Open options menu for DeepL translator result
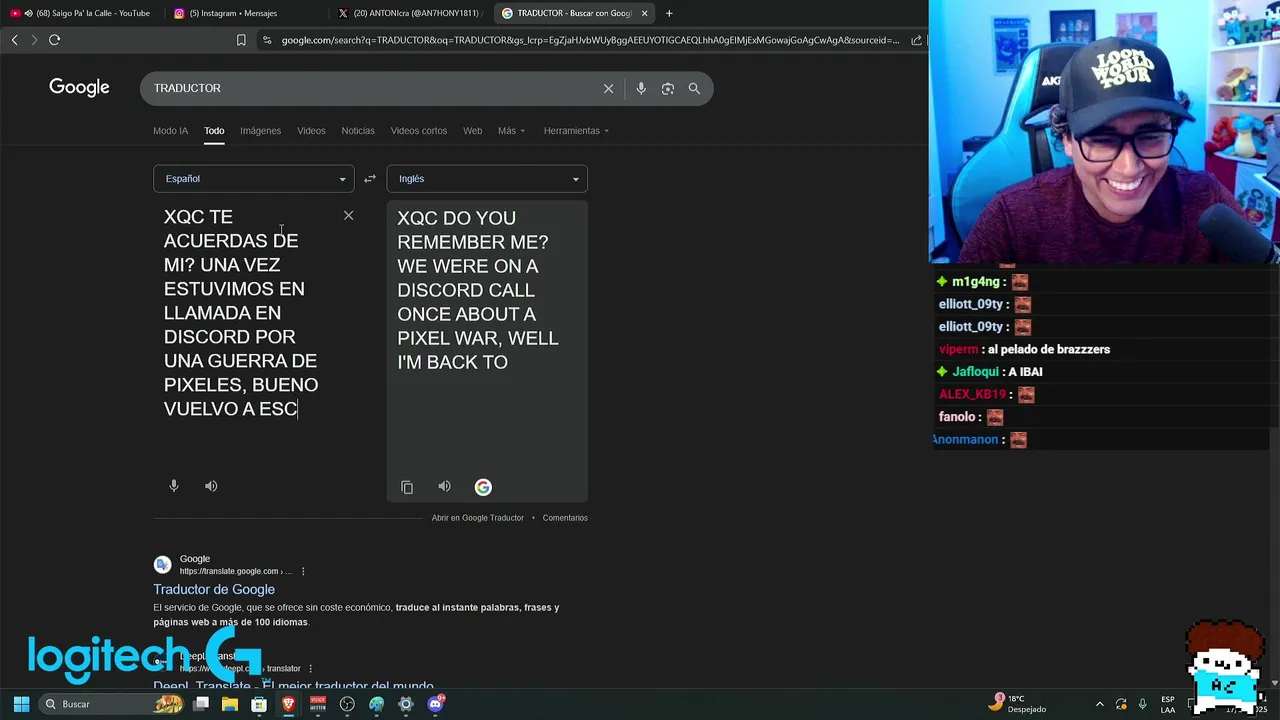This screenshot has width=1280, height=720. 310,668
